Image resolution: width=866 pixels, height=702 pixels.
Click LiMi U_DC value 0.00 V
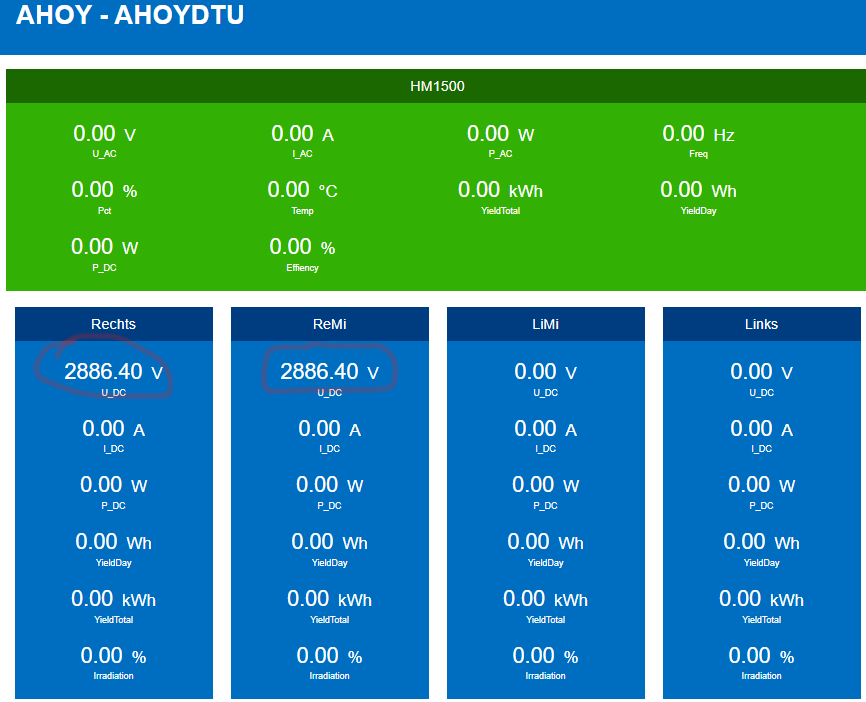(546, 372)
